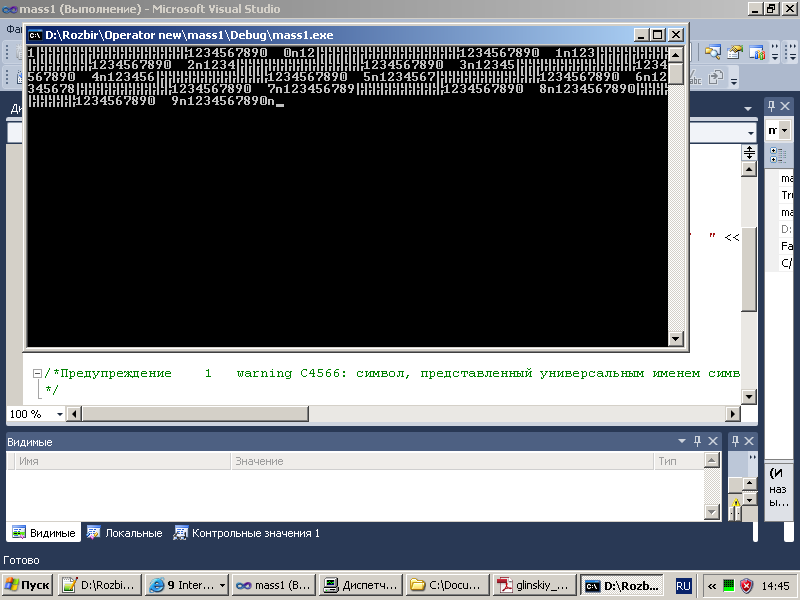Click the RU language indicator
The height and width of the screenshot is (600, 800).
pos(684,585)
